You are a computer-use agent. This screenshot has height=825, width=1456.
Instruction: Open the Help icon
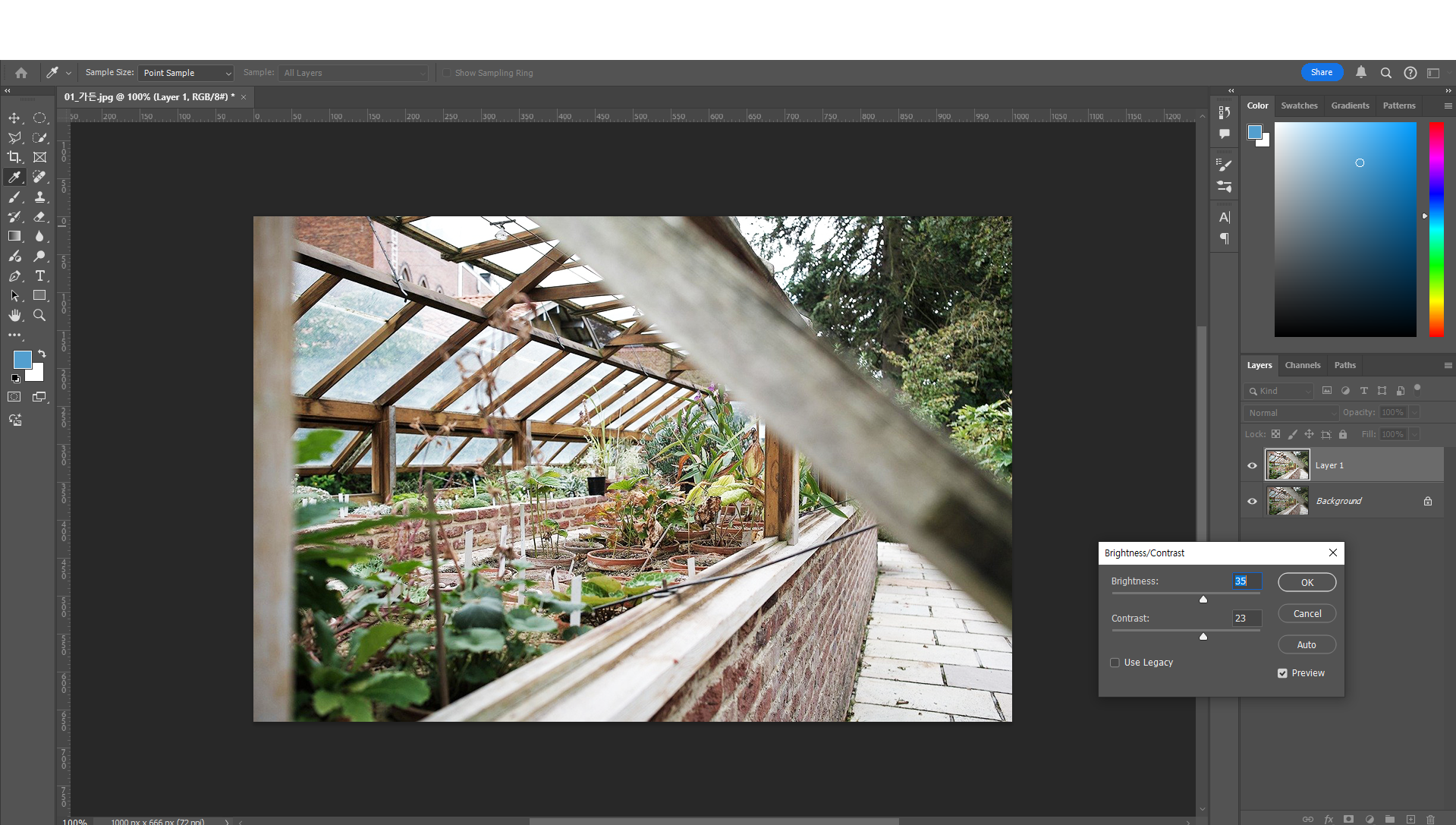tap(1410, 73)
